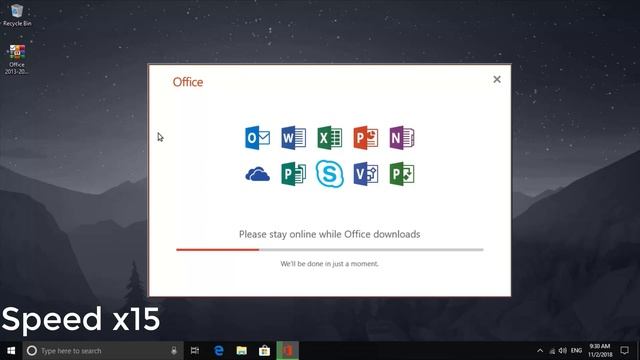Click the Publisher icon in Office installer
Image resolution: width=640 pixels, height=360 pixels.
pos(293,174)
